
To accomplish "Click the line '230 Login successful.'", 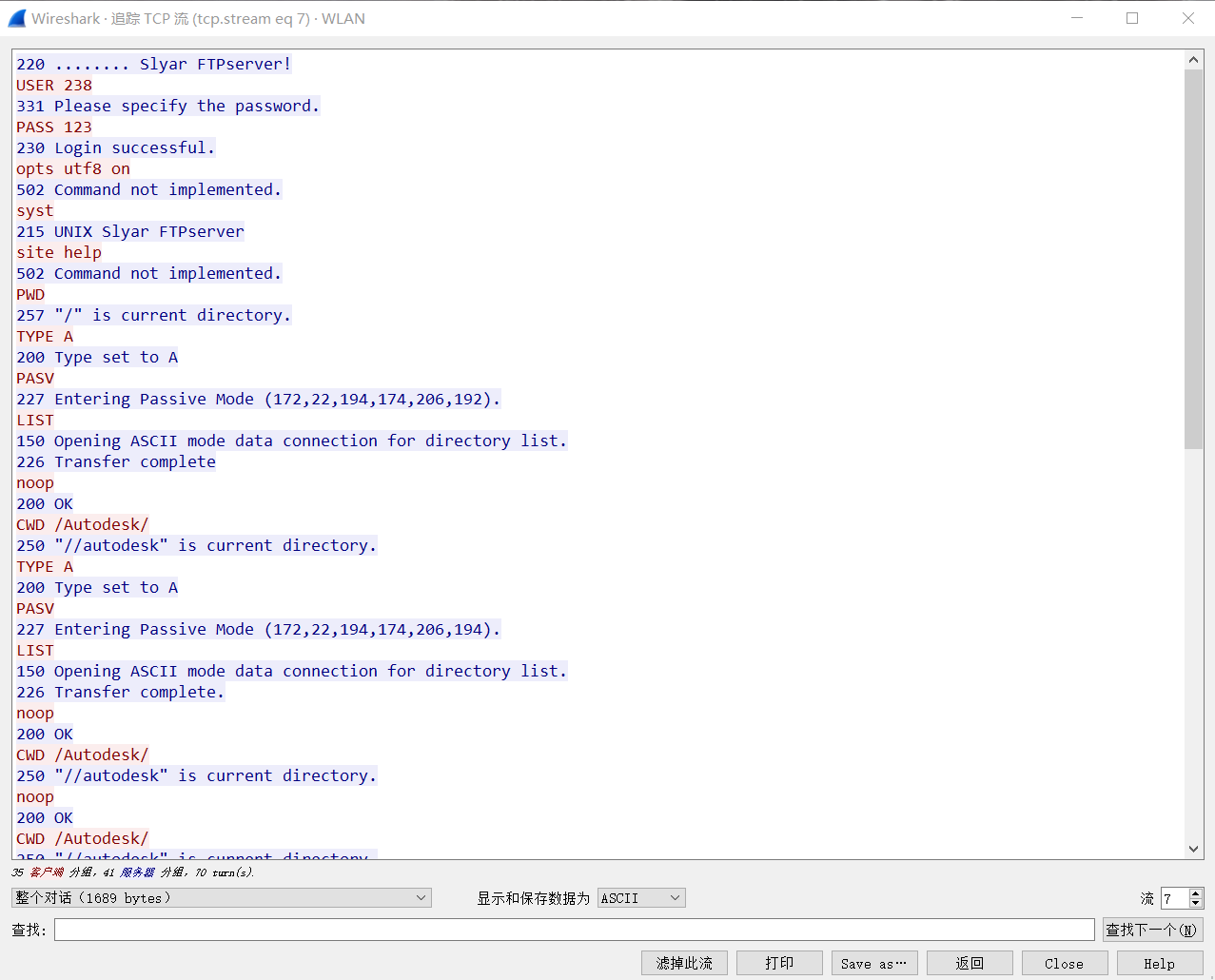I will click(115, 147).
